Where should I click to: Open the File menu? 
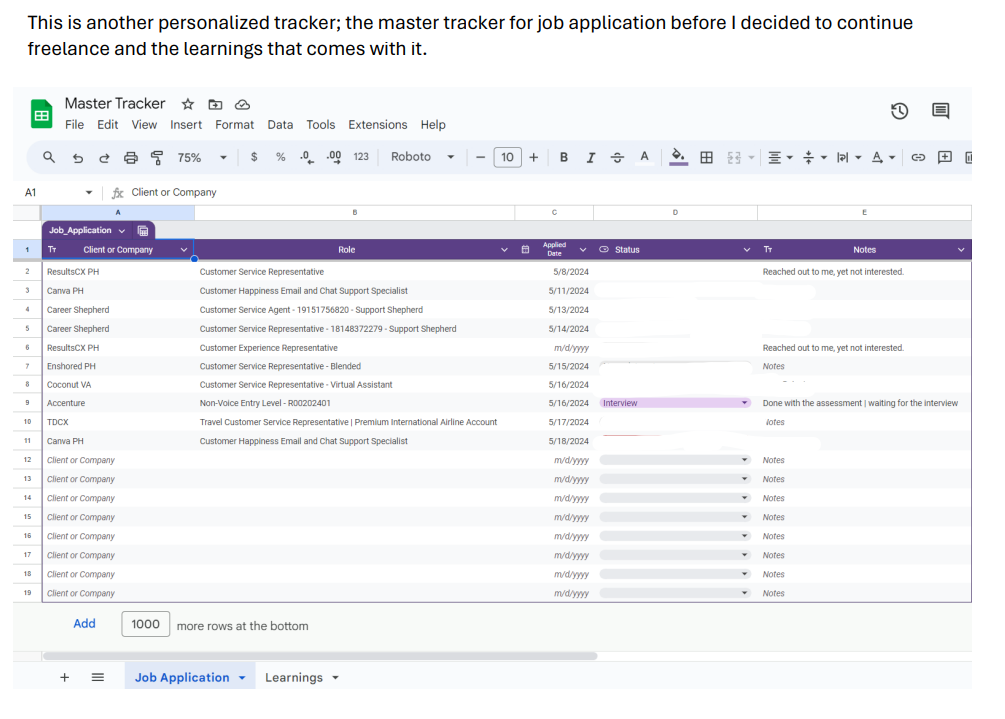pos(74,125)
